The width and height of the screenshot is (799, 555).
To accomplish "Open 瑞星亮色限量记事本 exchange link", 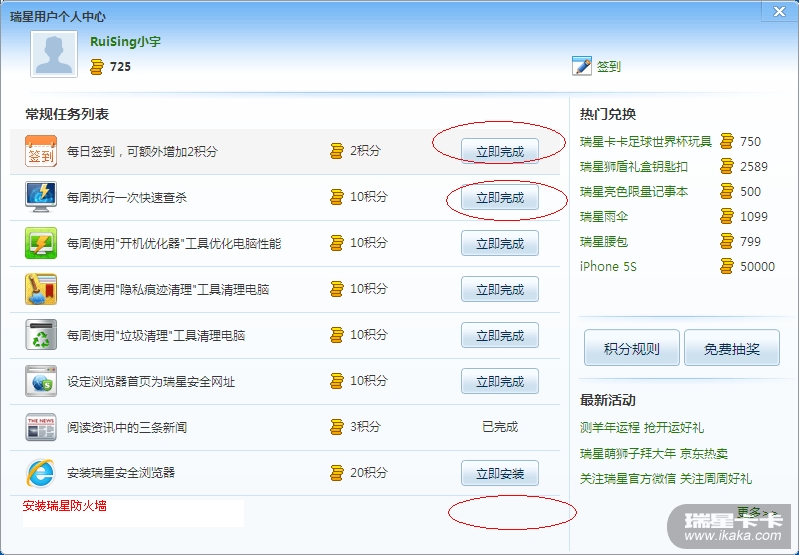I will click(x=633, y=192).
